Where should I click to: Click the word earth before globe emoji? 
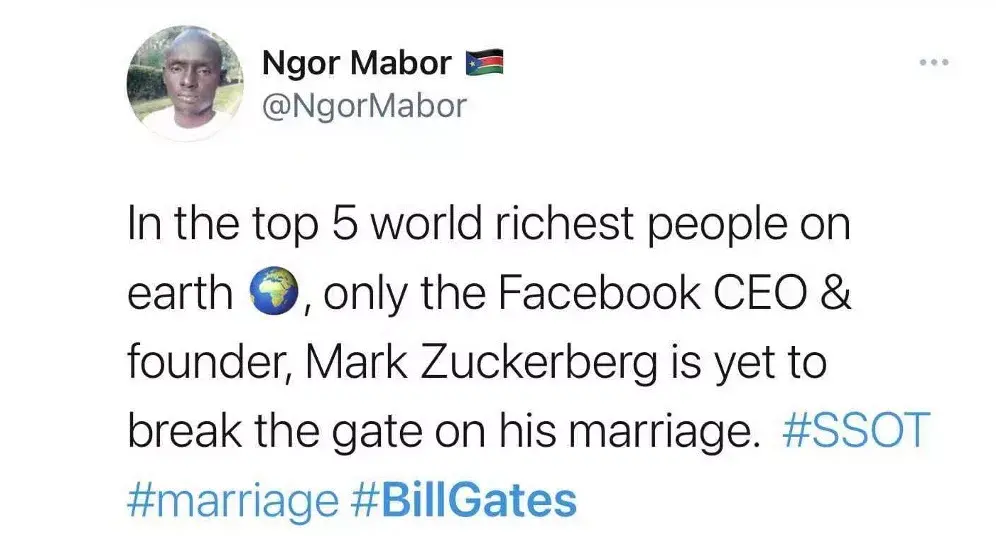180,294
